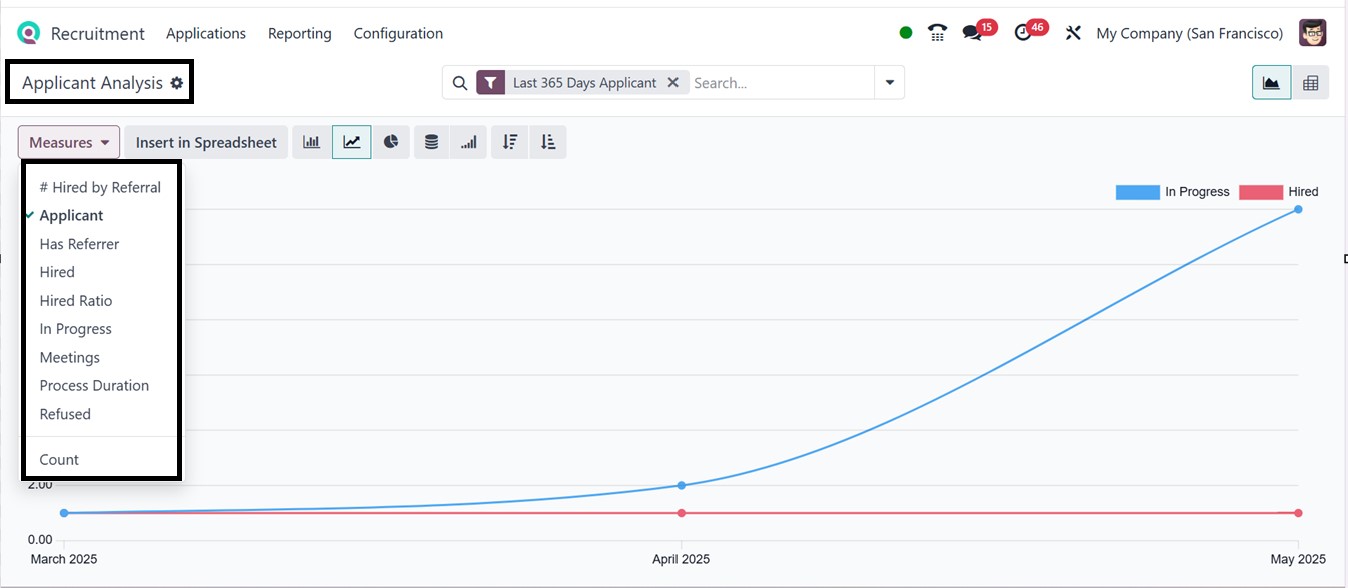Open the My Company (San Francisco) switcher

[1189, 33]
